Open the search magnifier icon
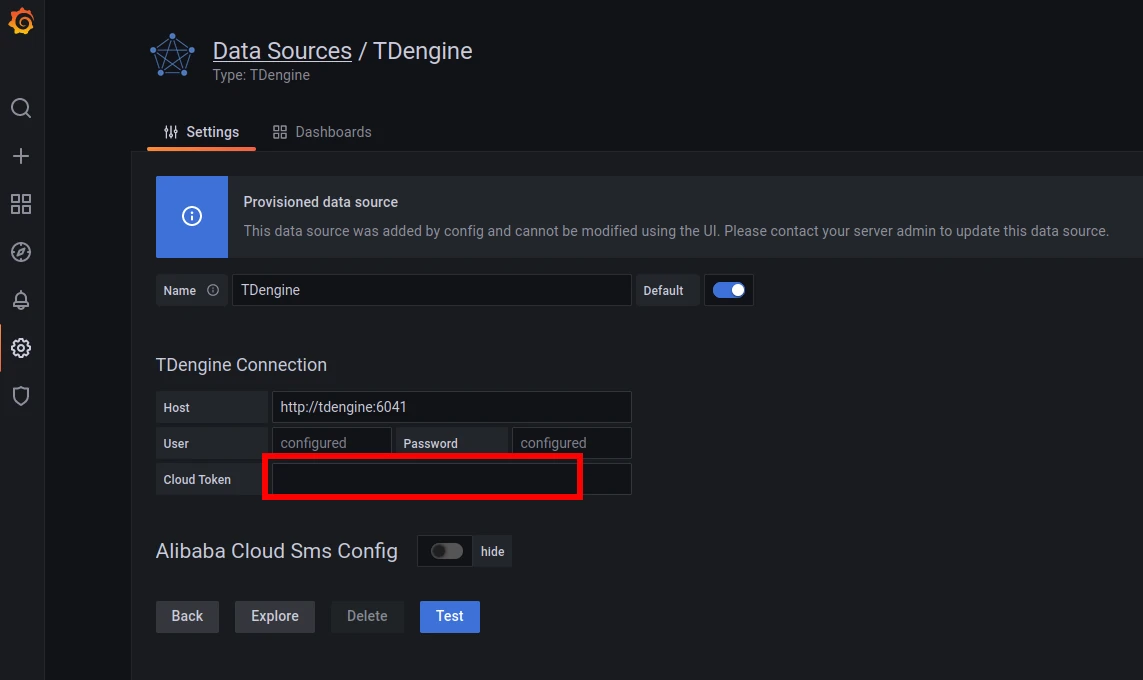The width and height of the screenshot is (1143, 680). [21, 108]
